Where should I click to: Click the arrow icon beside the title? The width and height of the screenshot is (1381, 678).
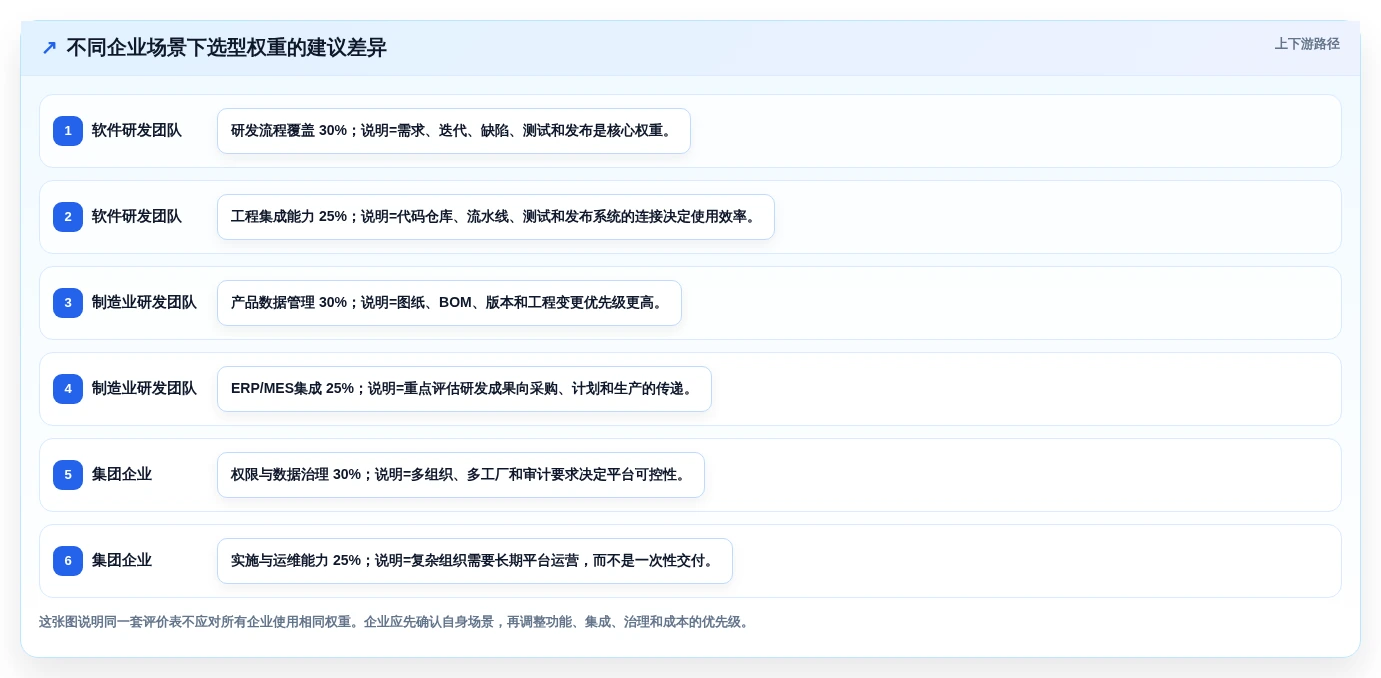click(48, 48)
